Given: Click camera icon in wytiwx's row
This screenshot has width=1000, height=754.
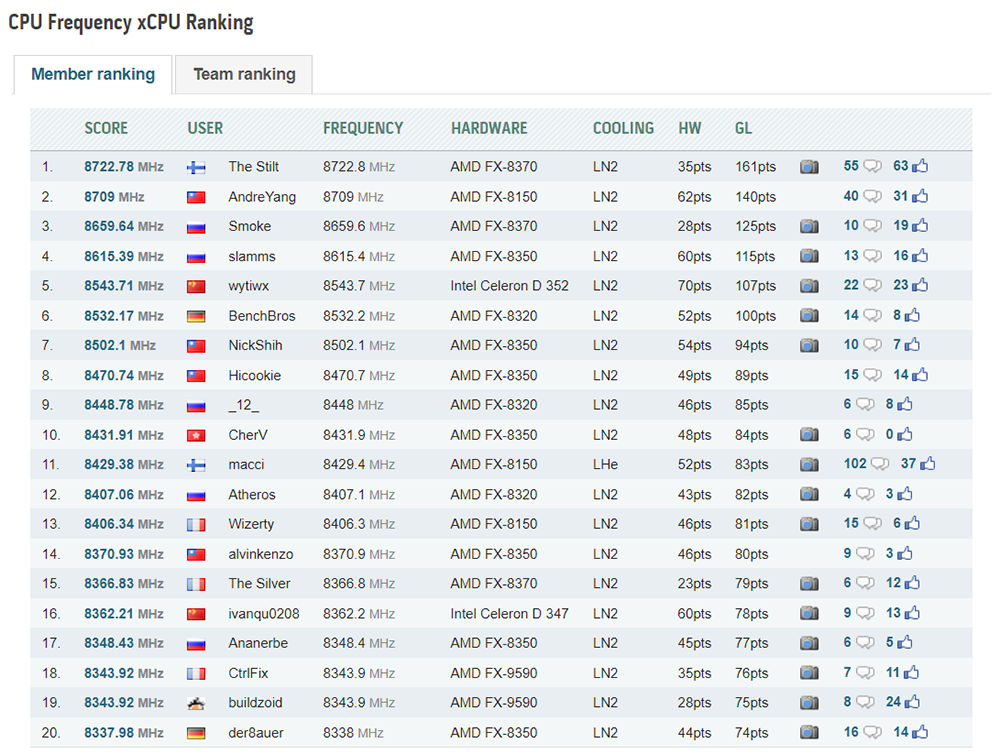Looking at the screenshot, I should [809, 286].
